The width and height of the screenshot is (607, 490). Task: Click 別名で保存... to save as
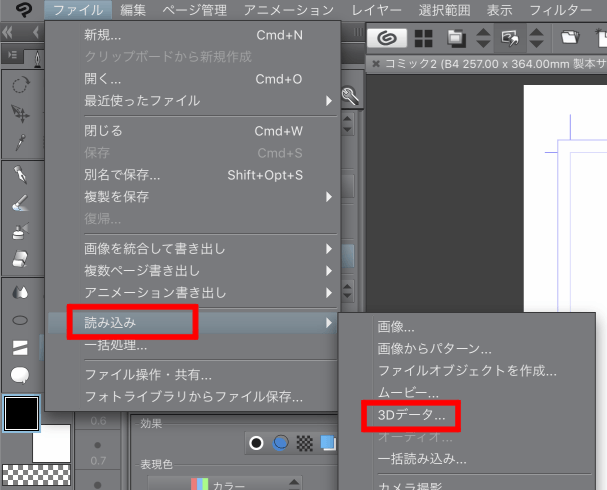pos(122,175)
